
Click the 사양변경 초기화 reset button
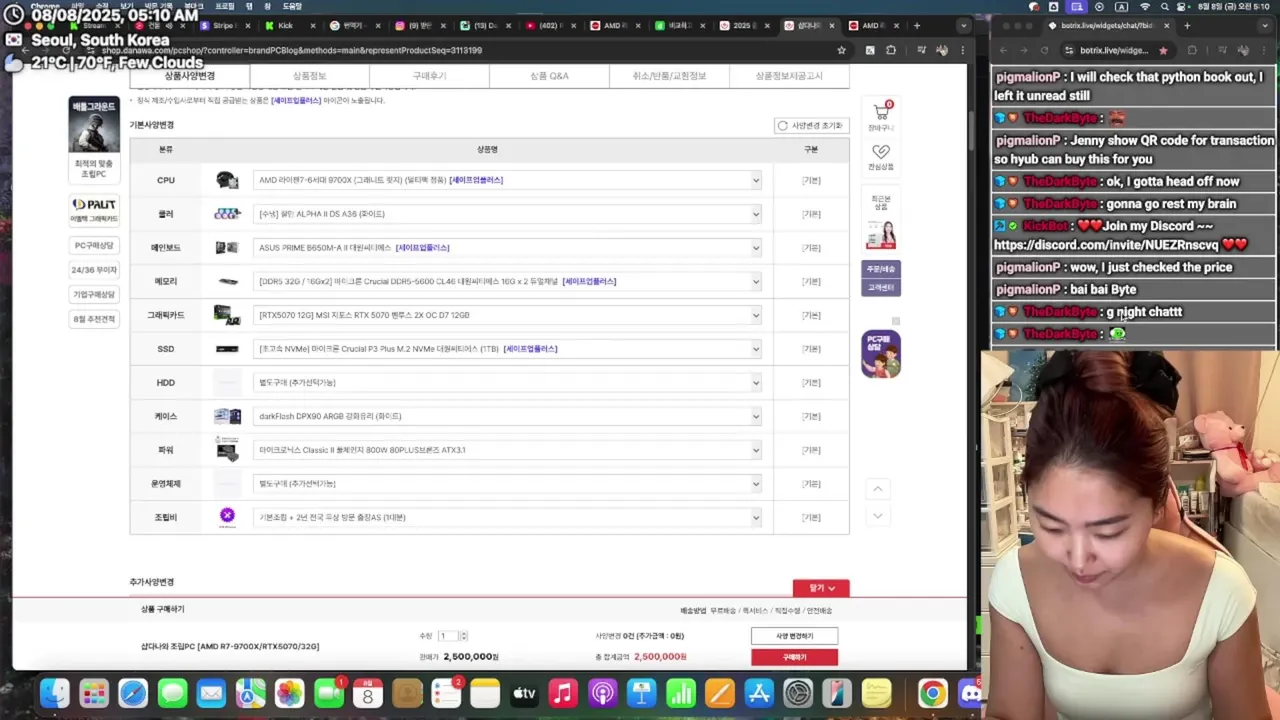811,125
